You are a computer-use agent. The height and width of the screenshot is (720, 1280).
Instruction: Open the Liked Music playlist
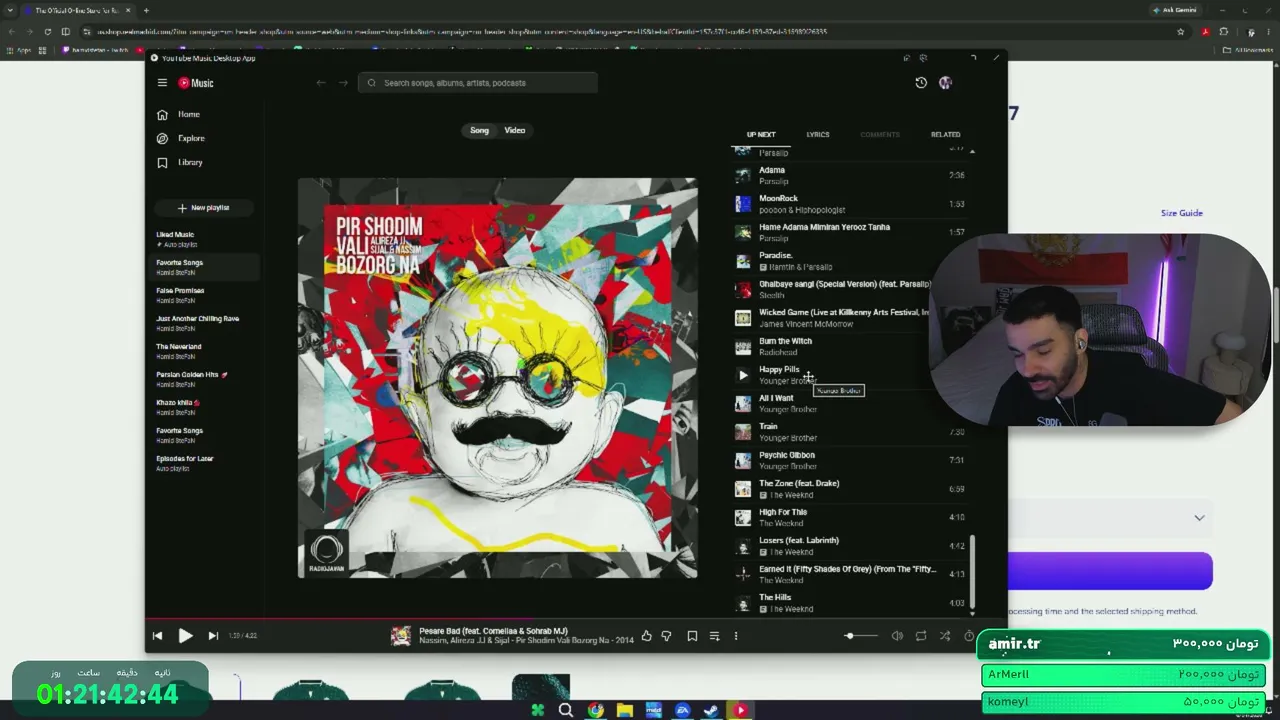[205, 239]
